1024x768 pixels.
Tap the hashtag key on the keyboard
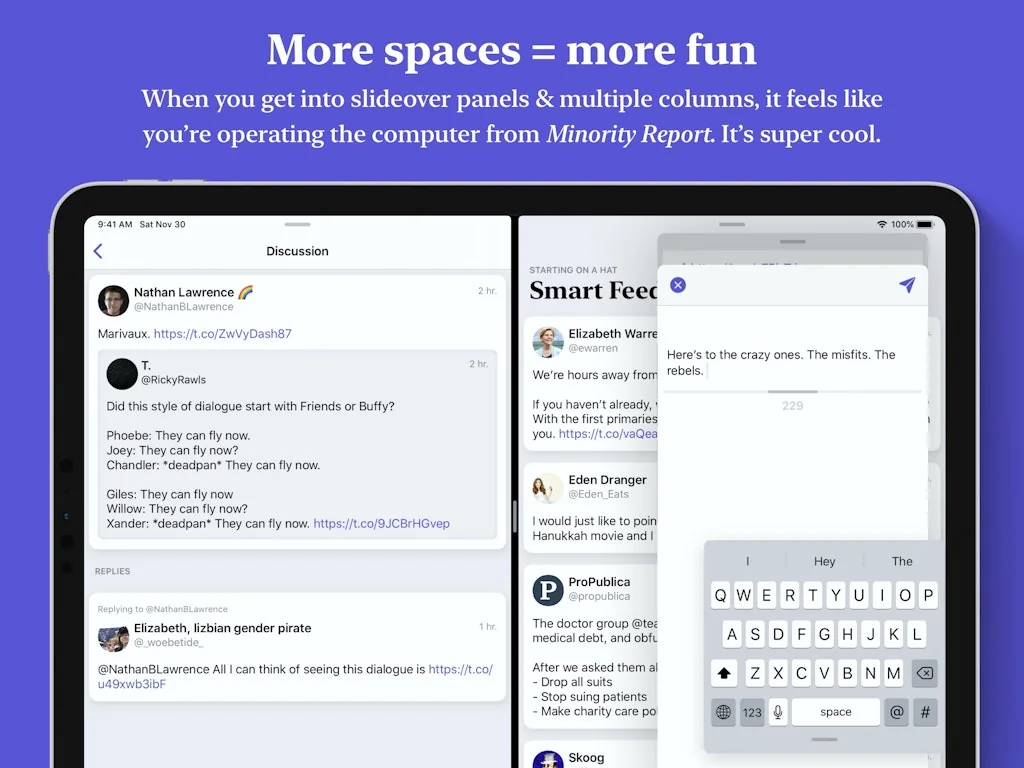pos(925,712)
